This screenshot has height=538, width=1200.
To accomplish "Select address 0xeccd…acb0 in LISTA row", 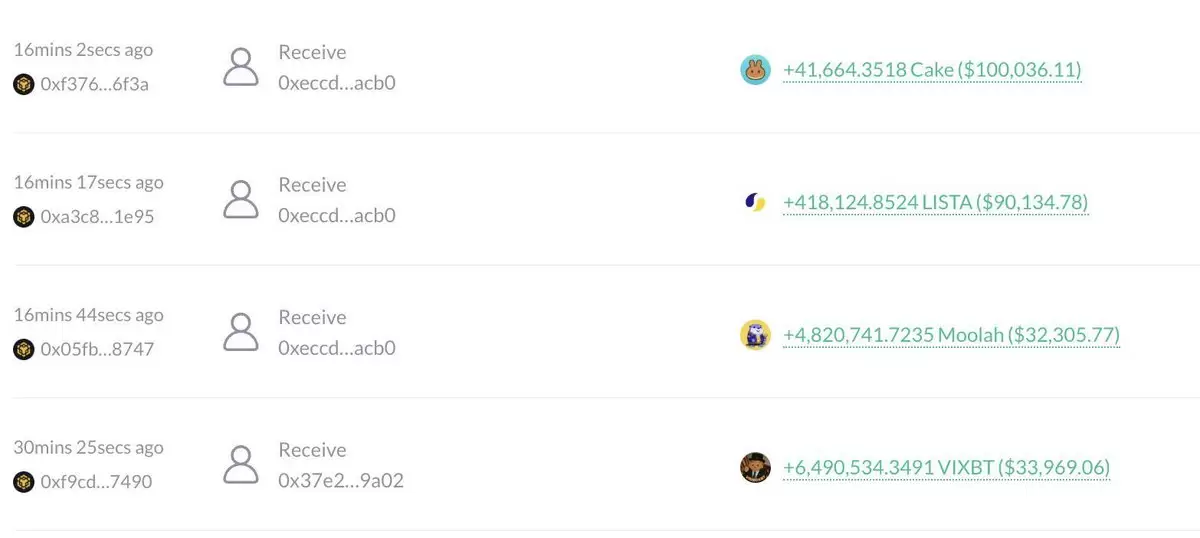I will [x=337, y=216].
